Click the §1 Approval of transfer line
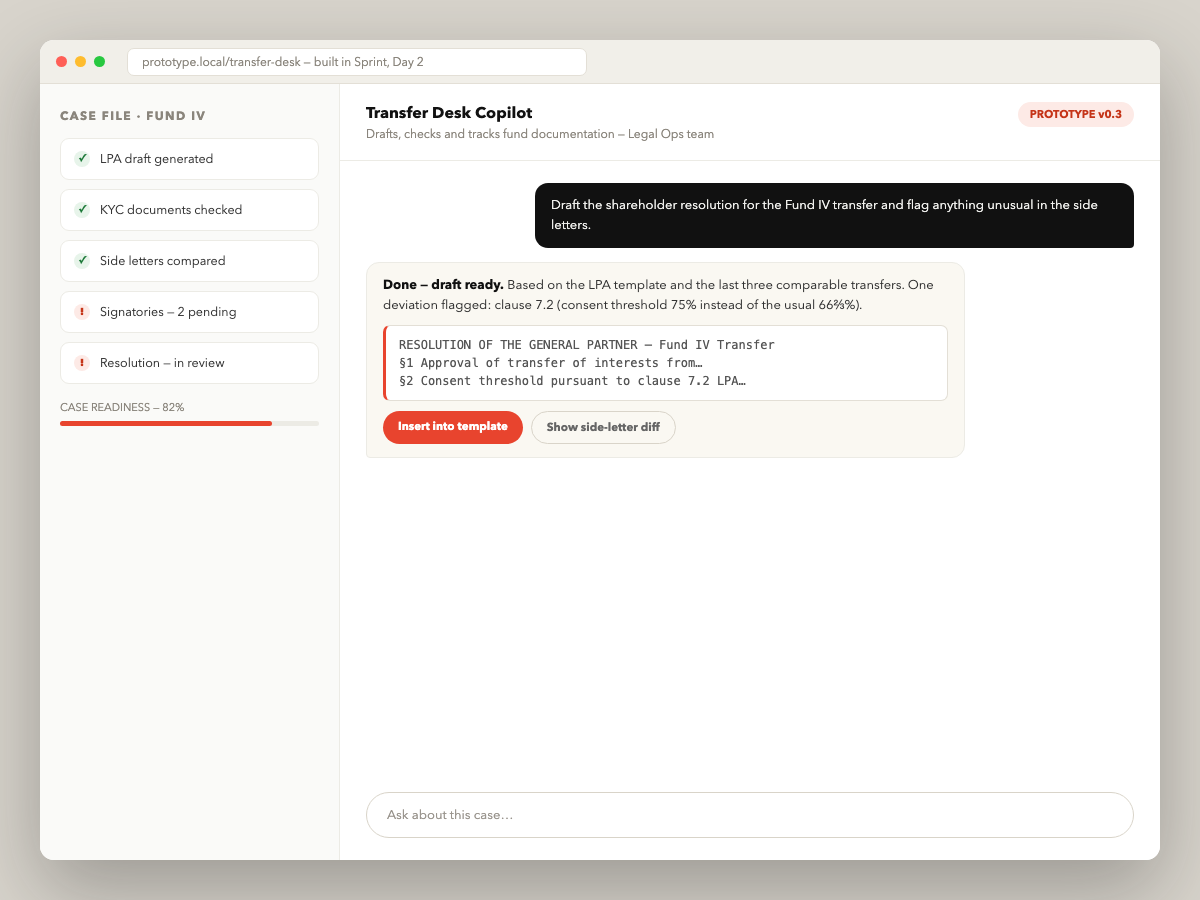 coord(551,363)
